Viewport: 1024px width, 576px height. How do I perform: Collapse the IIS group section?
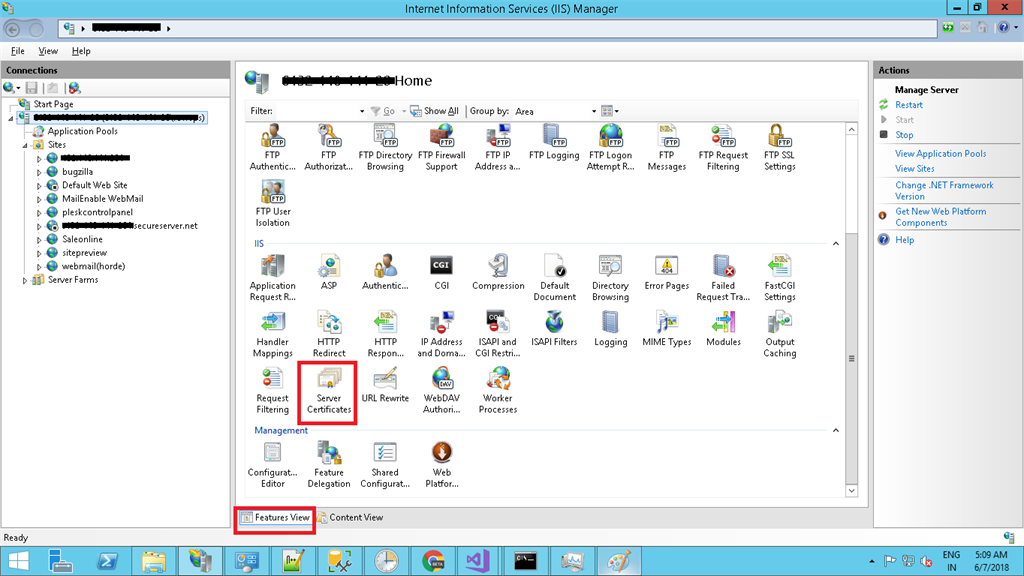[836, 244]
